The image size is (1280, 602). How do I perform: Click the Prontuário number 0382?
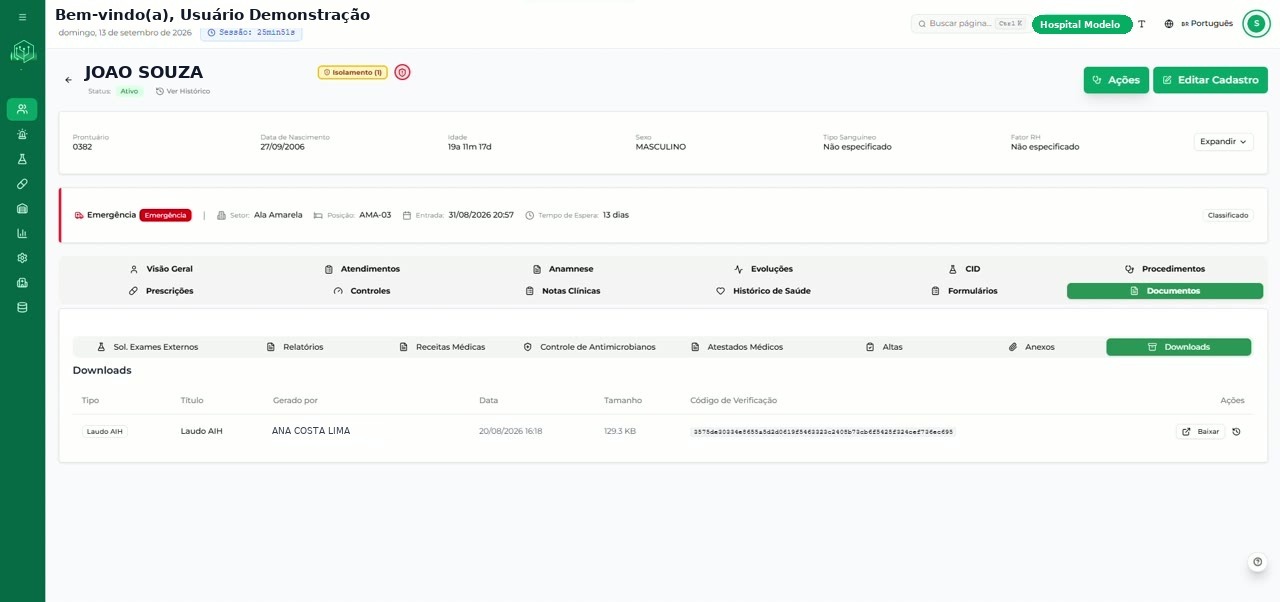(82, 147)
